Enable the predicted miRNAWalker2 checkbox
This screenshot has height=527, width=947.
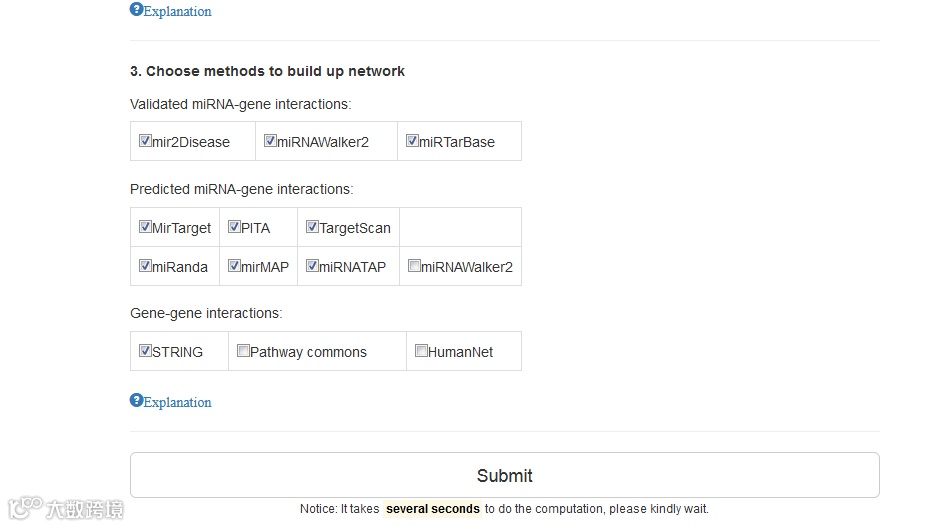(x=414, y=266)
